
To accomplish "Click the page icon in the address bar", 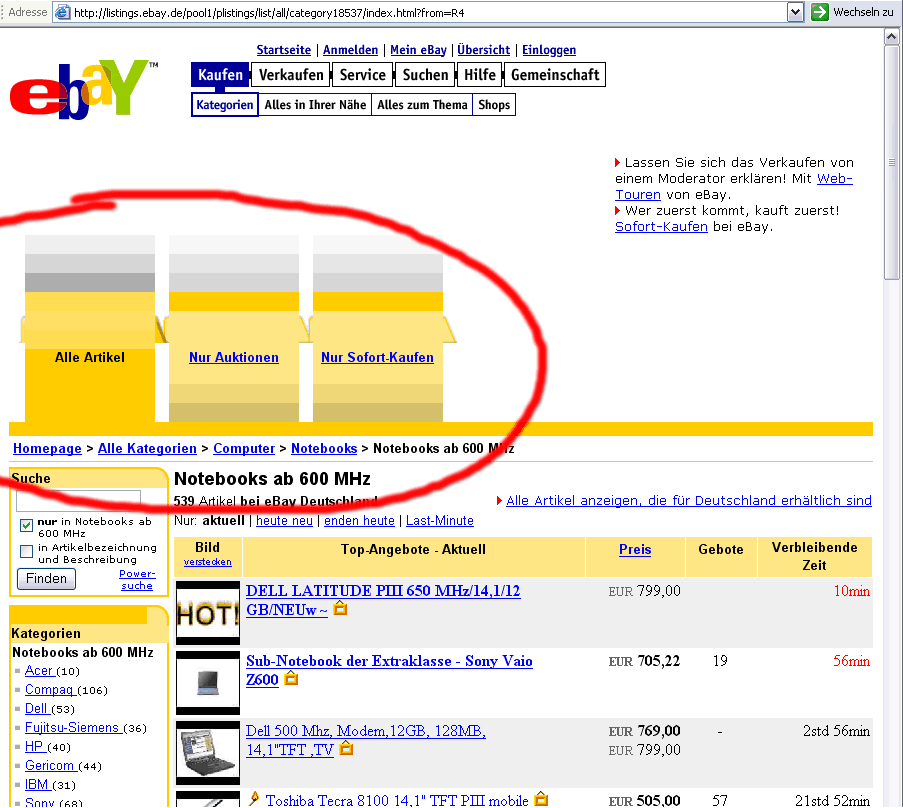I will [x=62, y=12].
